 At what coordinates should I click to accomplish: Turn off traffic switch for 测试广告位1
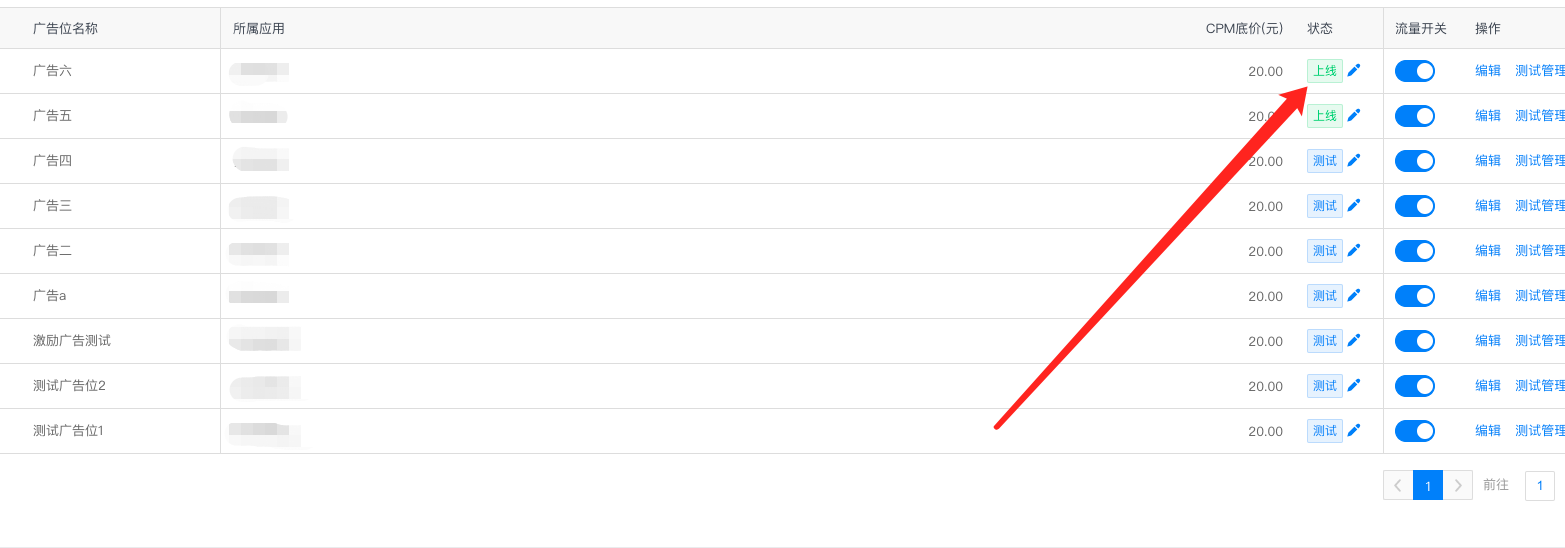pyautogui.click(x=1414, y=431)
